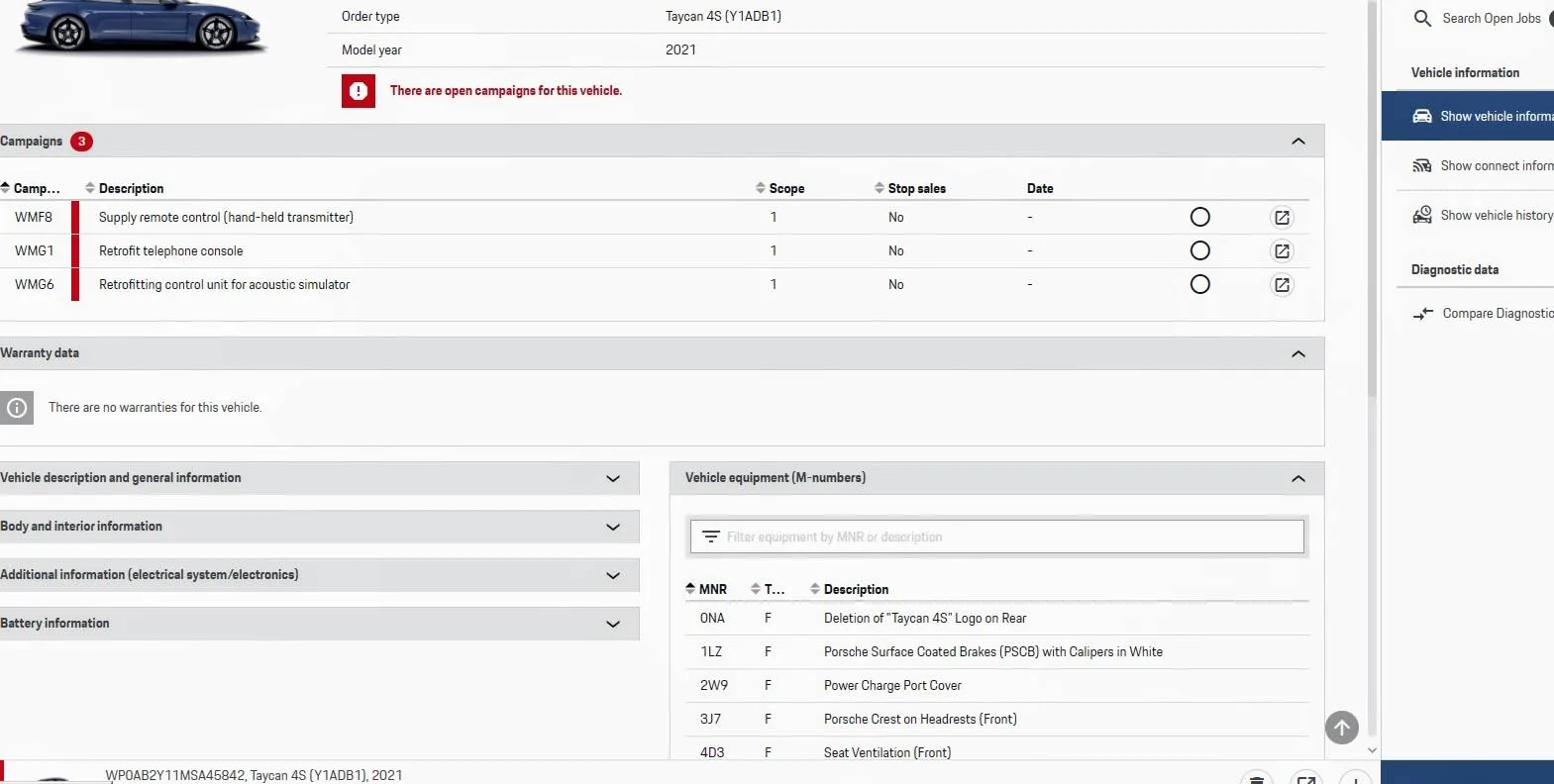
Task: Click the campaigns Date column header
Action: point(1040,188)
